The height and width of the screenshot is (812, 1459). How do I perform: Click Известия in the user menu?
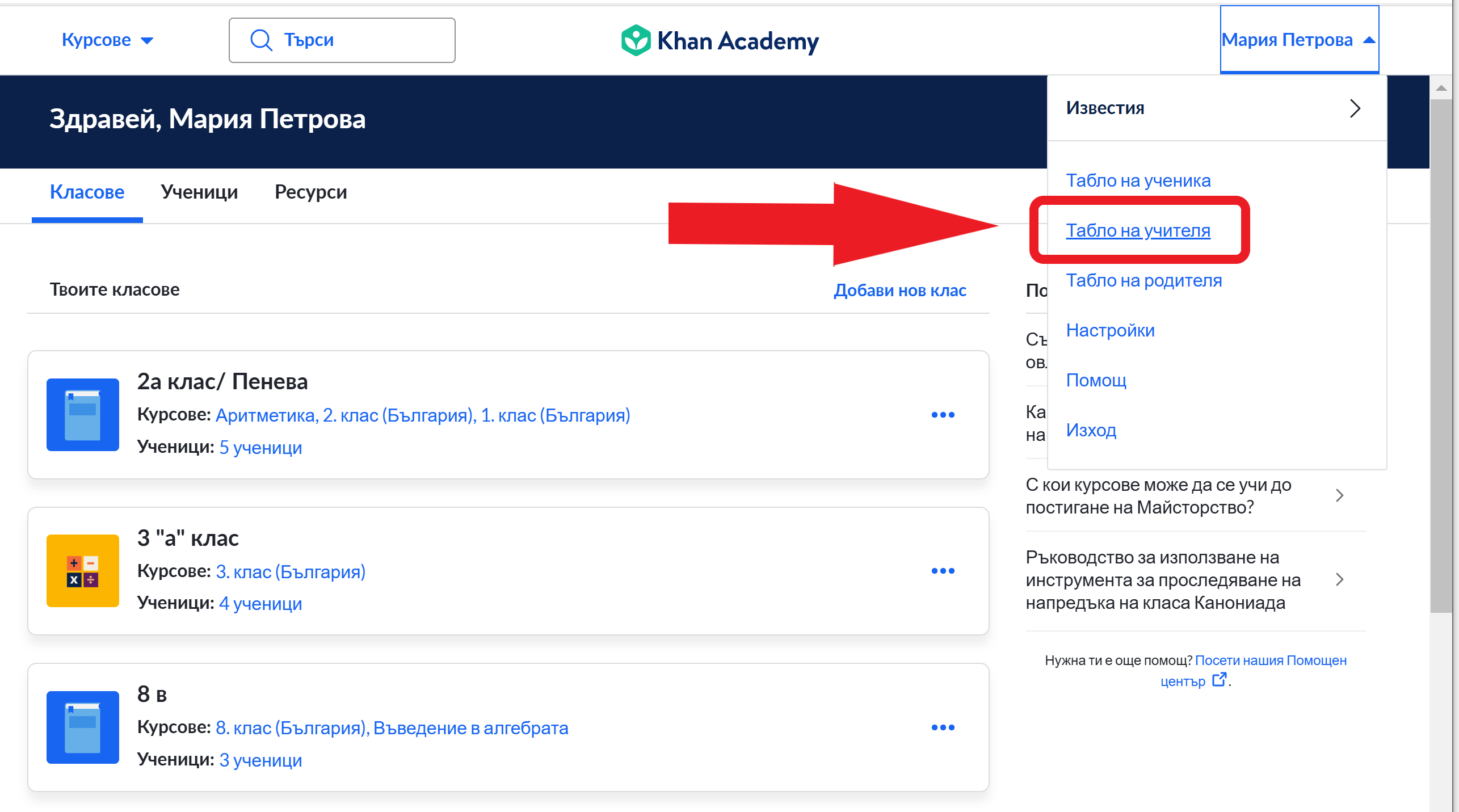click(1105, 108)
